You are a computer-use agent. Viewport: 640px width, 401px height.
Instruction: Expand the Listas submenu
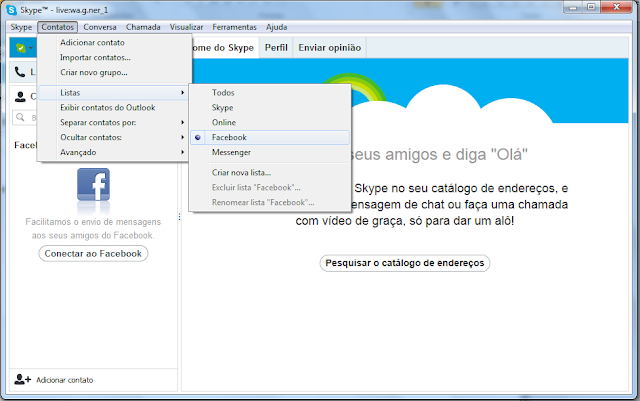pyautogui.click(x=115, y=93)
